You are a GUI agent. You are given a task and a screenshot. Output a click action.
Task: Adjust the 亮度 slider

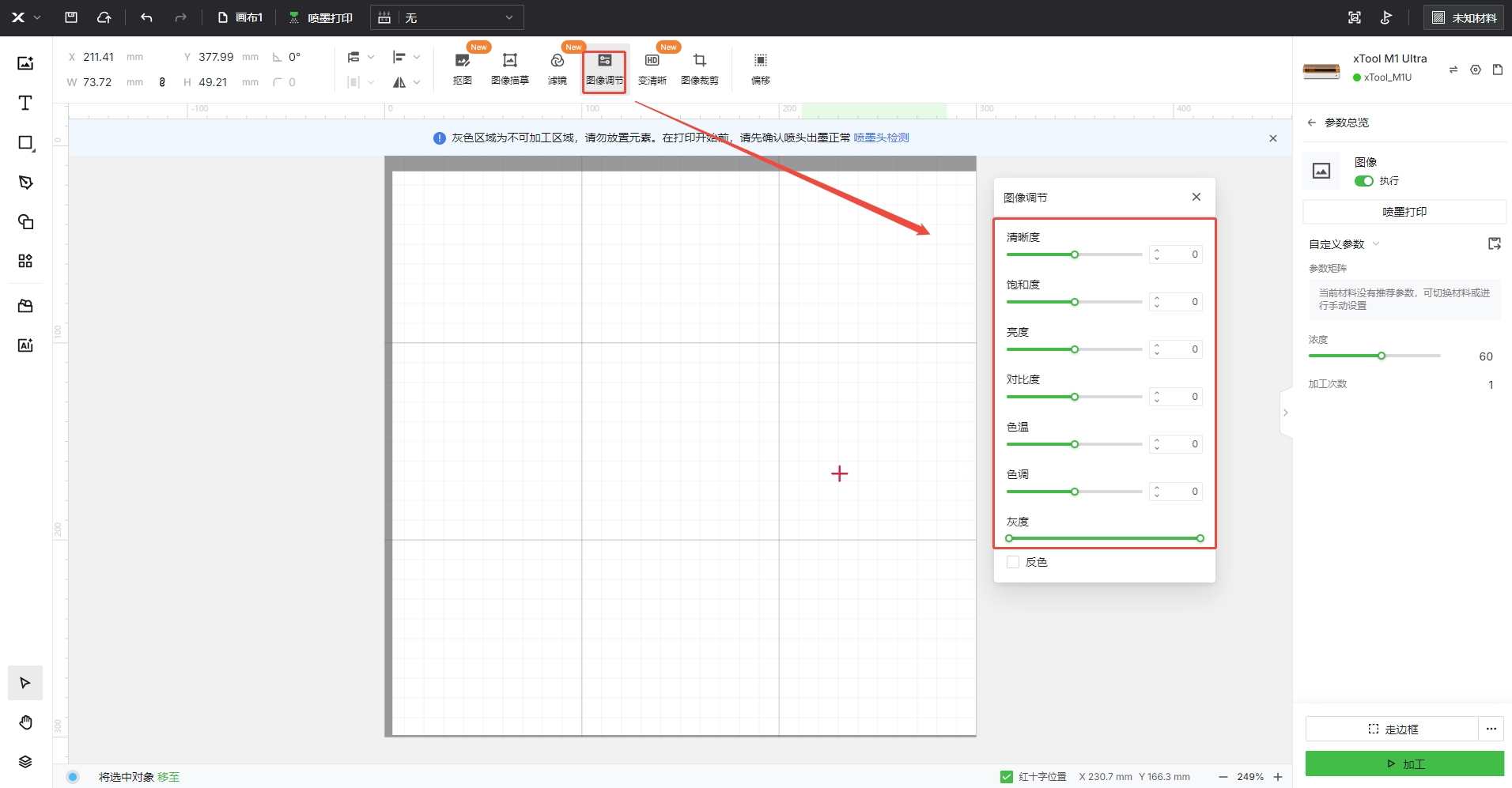(x=1075, y=349)
